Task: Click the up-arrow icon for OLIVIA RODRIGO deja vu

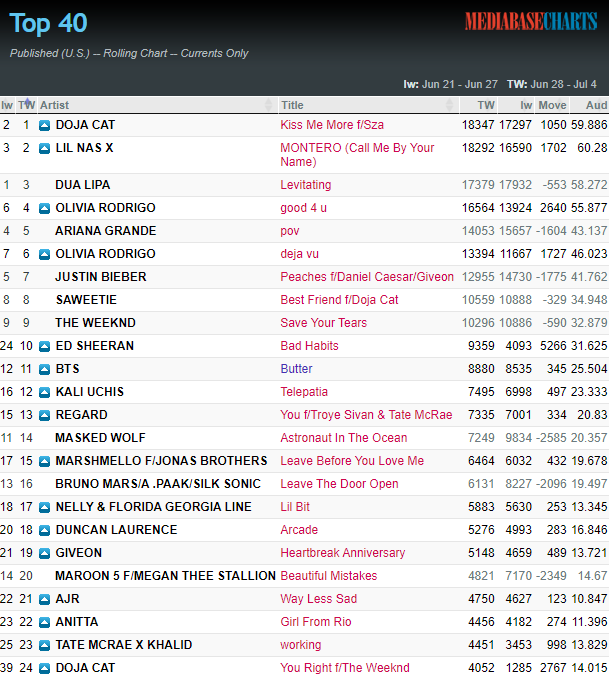Action: (44, 254)
